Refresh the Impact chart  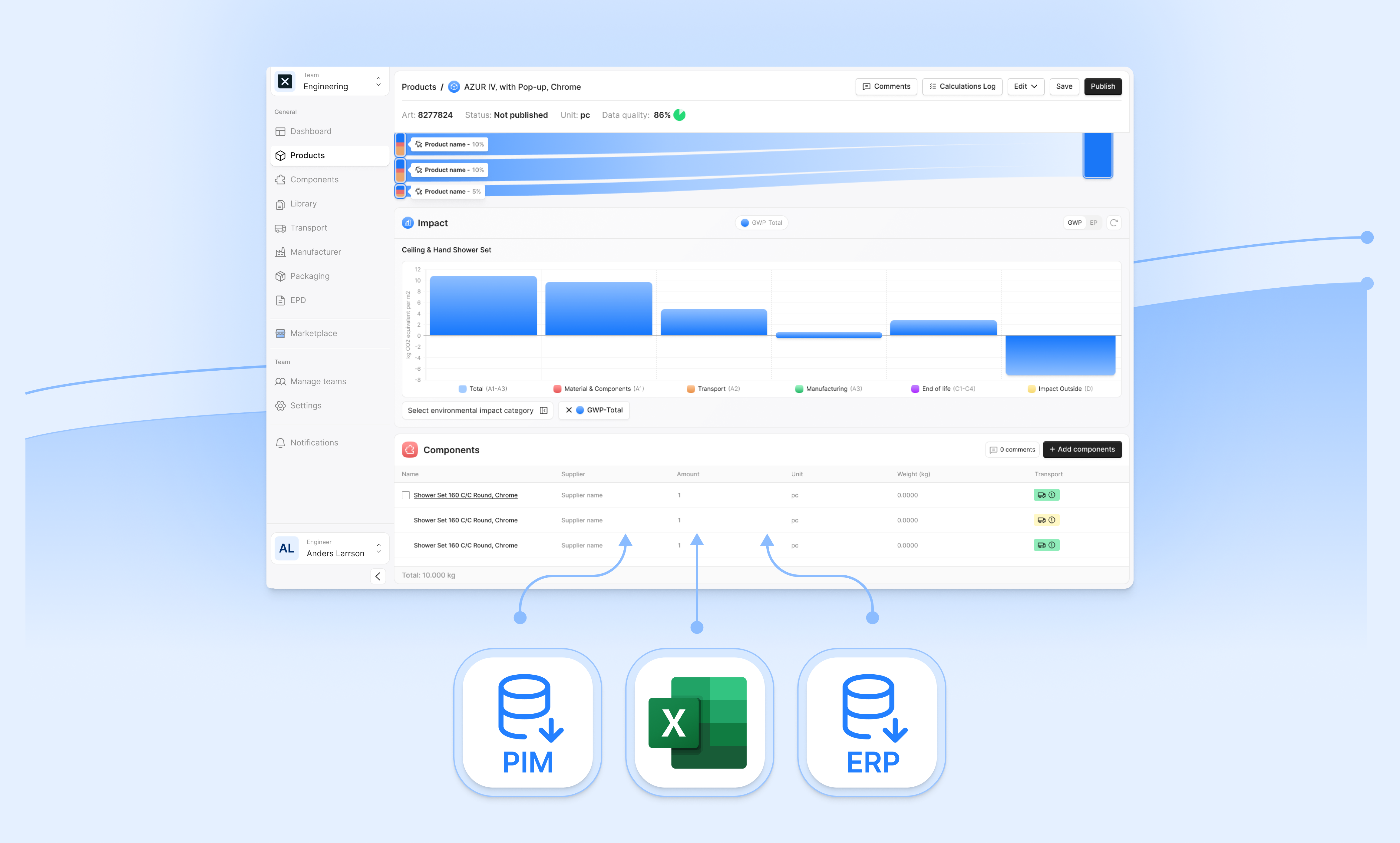pos(1114,223)
